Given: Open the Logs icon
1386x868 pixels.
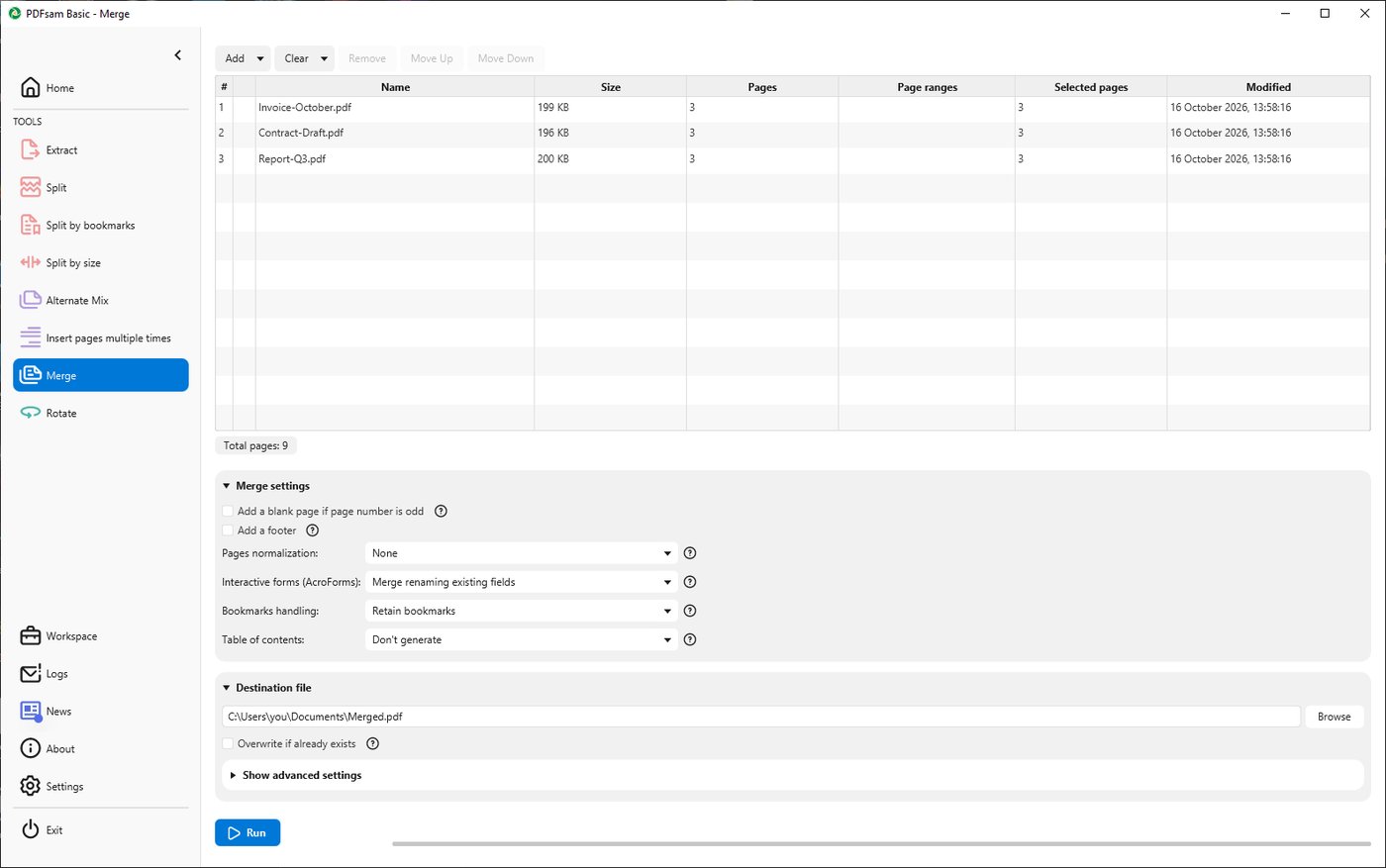Looking at the screenshot, I should coord(31,673).
